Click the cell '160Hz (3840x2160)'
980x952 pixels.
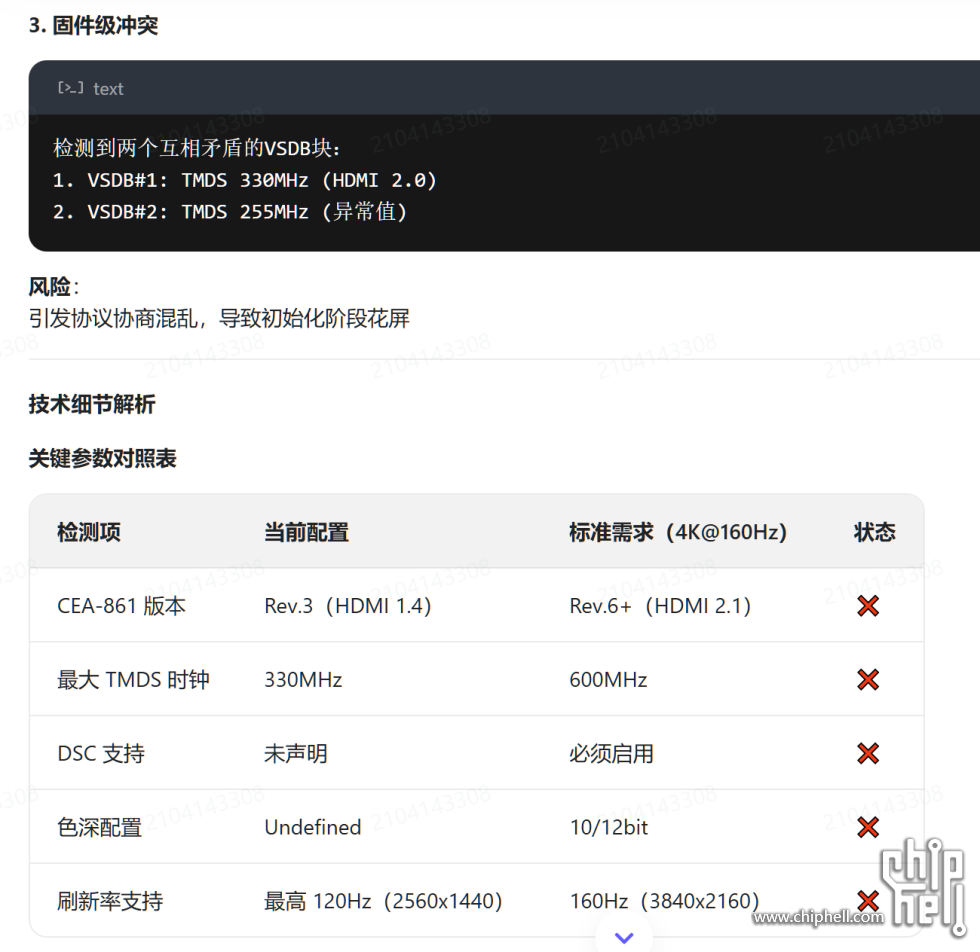coord(664,901)
